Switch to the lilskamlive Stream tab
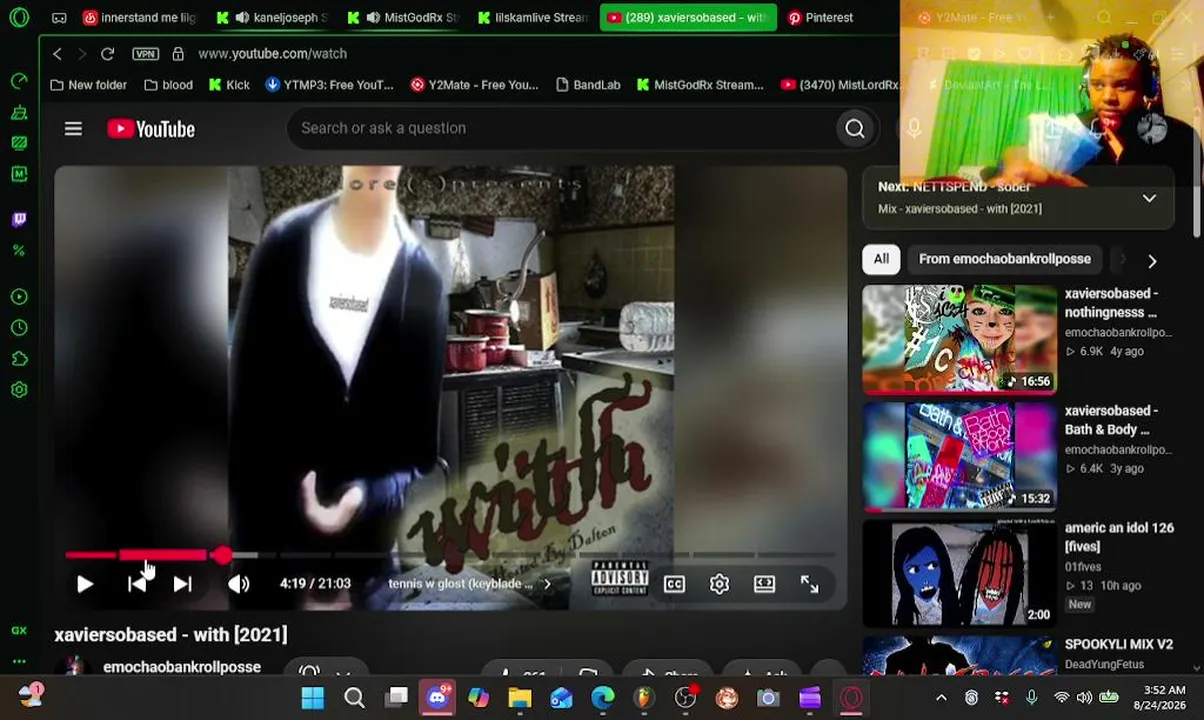1204x720 pixels. tap(534, 17)
